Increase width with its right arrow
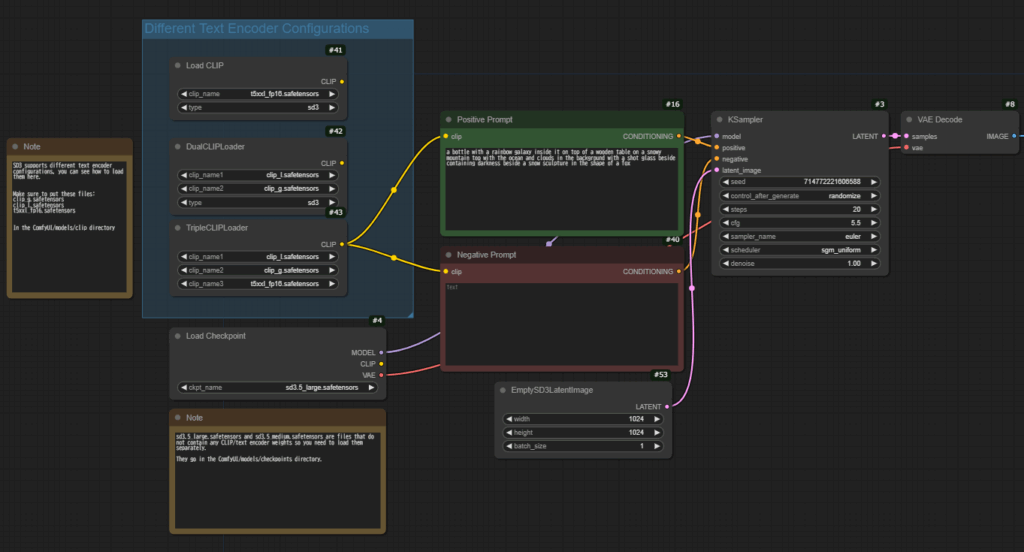Image resolution: width=1024 pixels, height=552 pixels. point(657,419)
